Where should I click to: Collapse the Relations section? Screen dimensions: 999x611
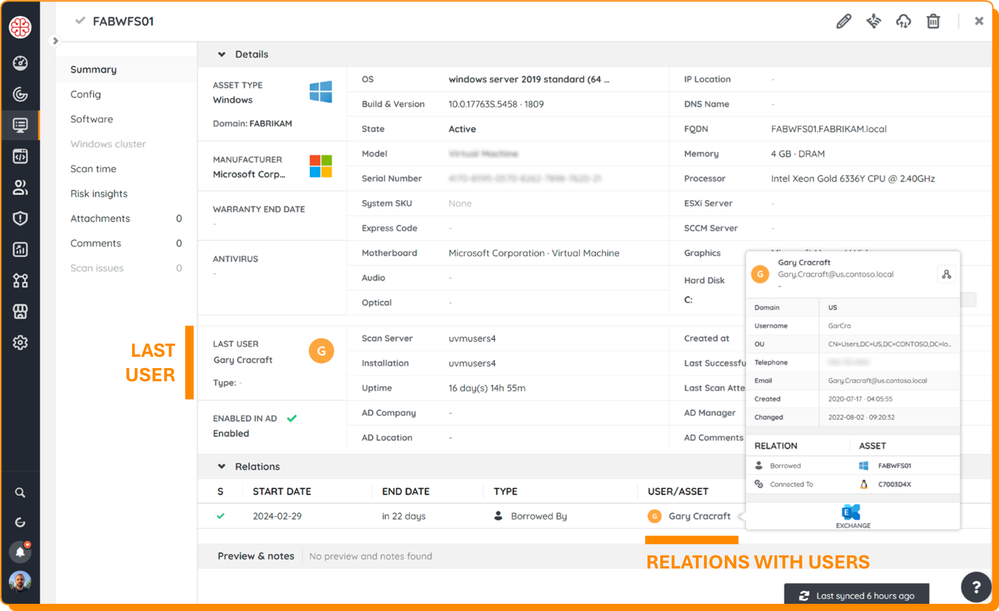(x=221, y=466)
